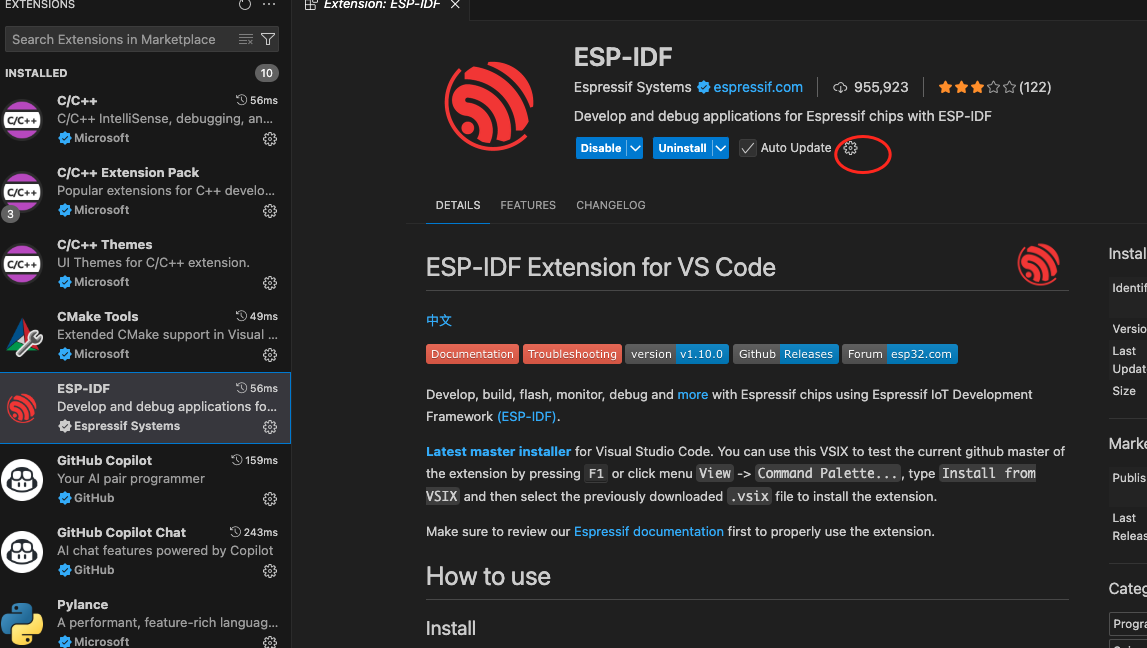Click the installed count badge 10

pyautogui.click(x=266, y=73)
